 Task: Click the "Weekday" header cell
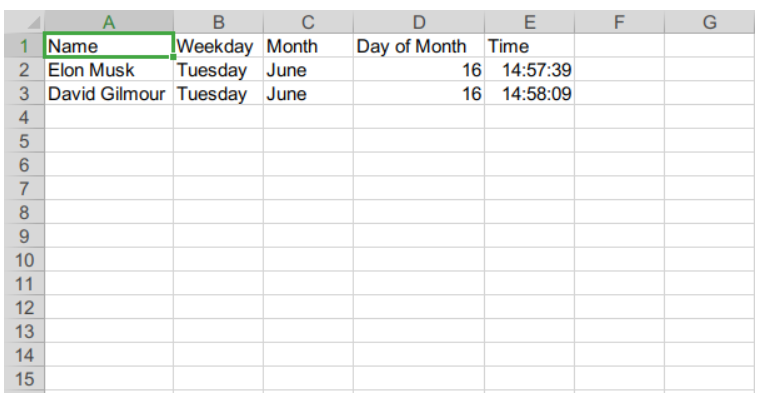218,46
